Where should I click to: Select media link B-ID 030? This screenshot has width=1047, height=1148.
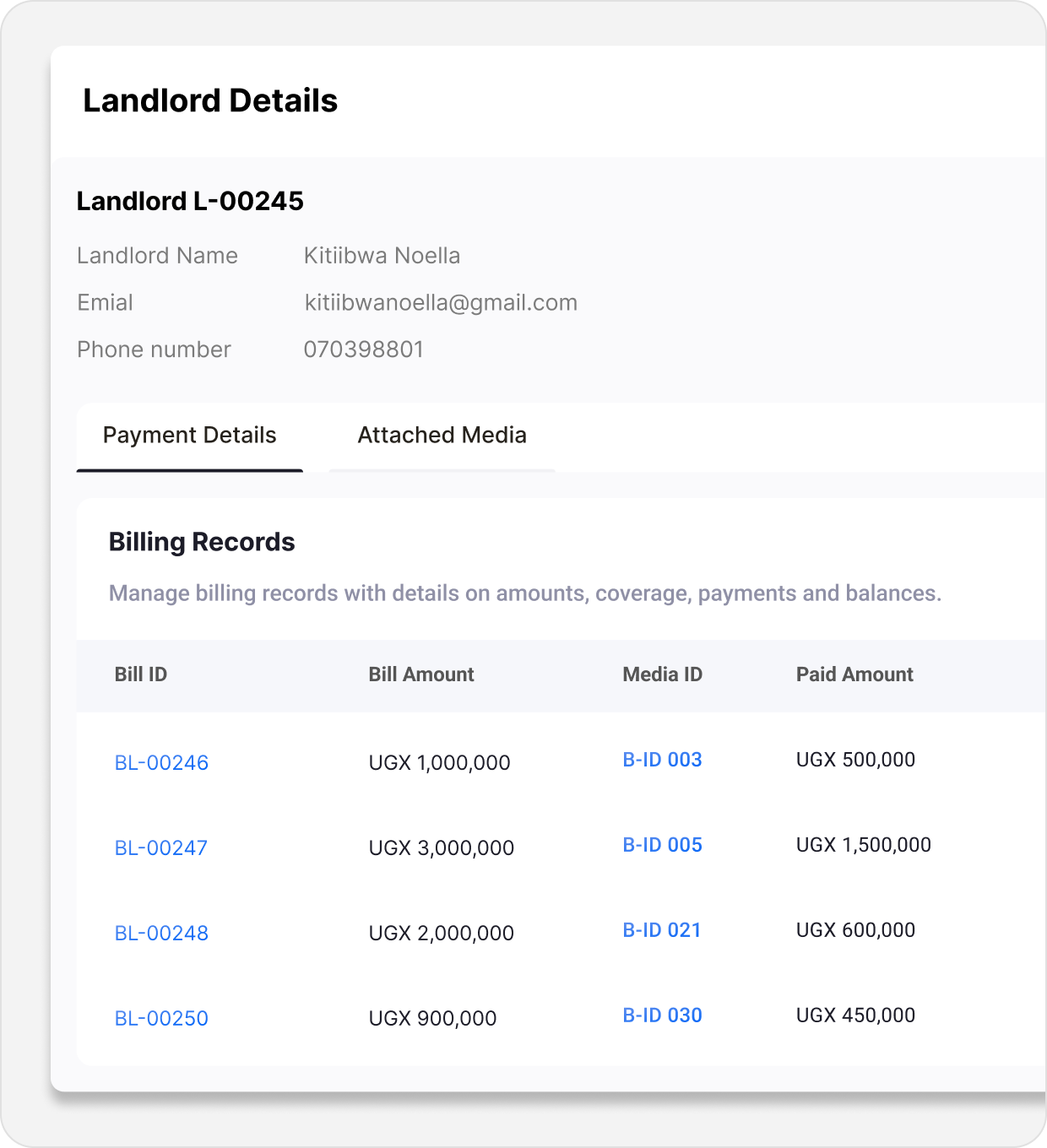pos(662,1015)
